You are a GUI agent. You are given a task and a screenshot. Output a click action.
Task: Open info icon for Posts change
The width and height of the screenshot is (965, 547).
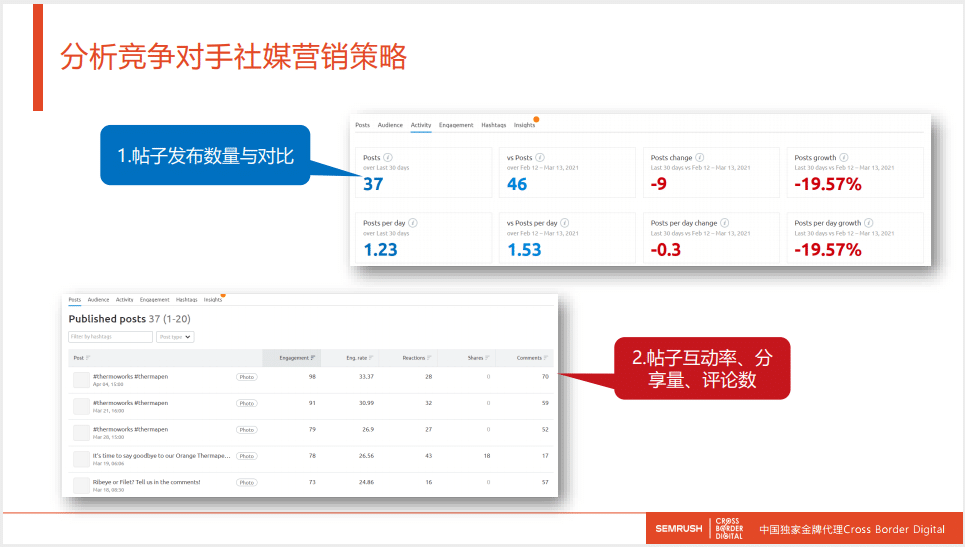click(700, 158)
